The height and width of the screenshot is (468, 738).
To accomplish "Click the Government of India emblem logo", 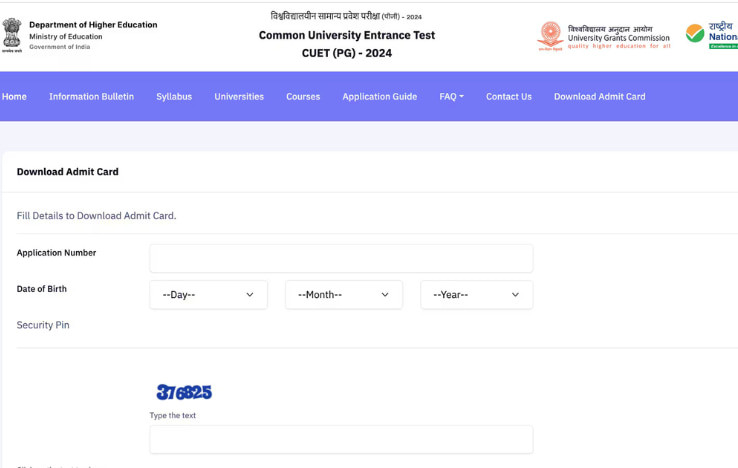I will [12, 35].
